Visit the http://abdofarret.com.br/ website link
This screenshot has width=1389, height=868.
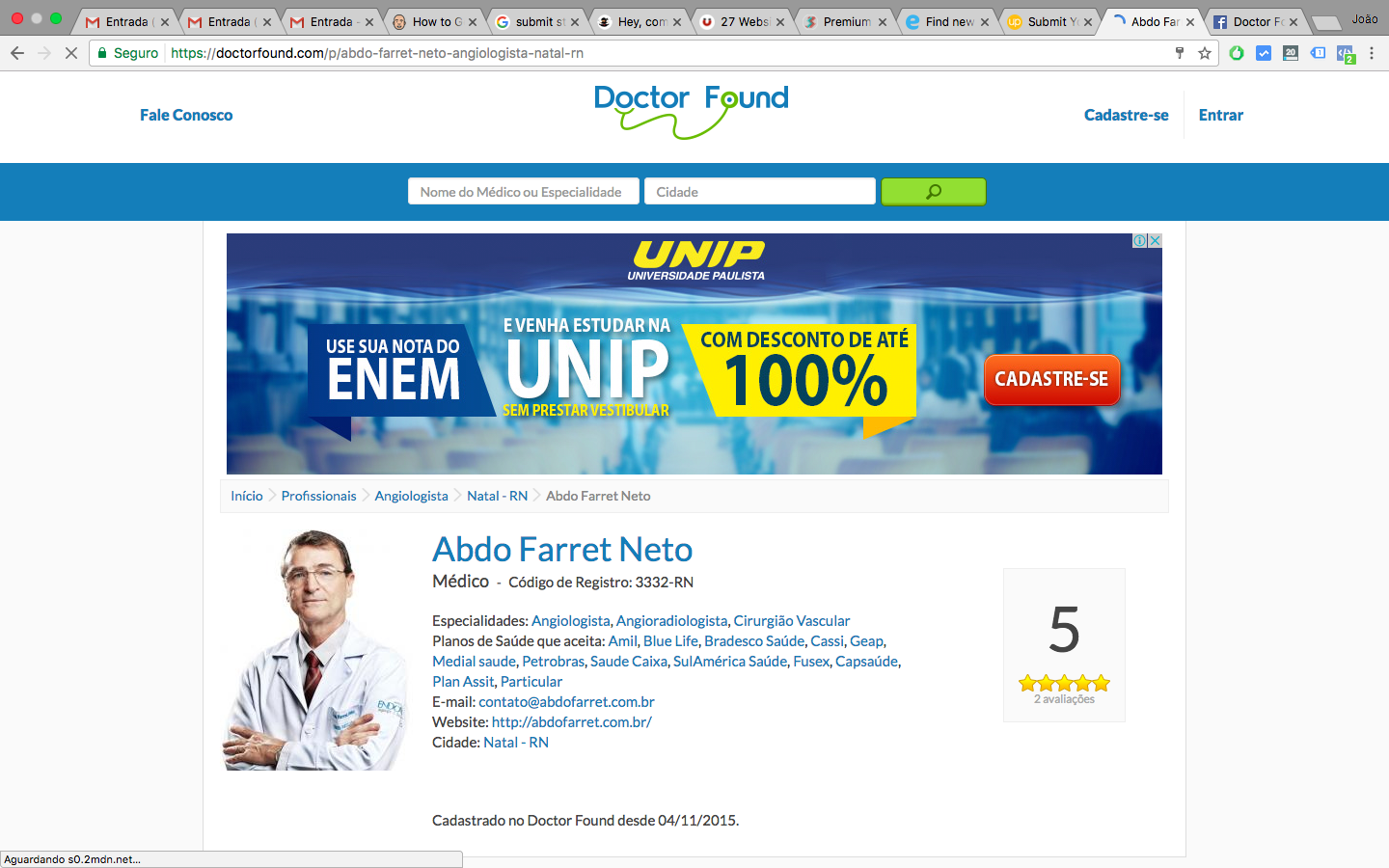pyautogui.click(x=572, y=722)
